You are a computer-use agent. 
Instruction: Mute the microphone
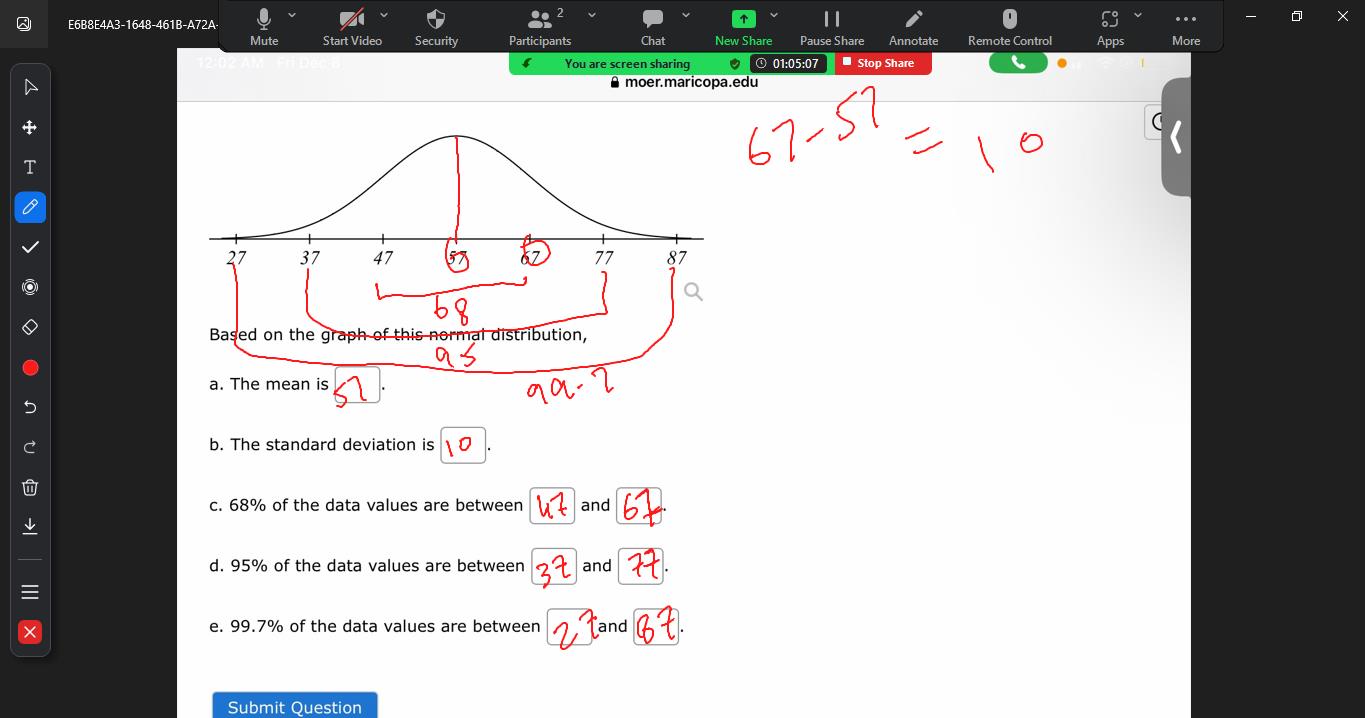click(x=264, y=26)
